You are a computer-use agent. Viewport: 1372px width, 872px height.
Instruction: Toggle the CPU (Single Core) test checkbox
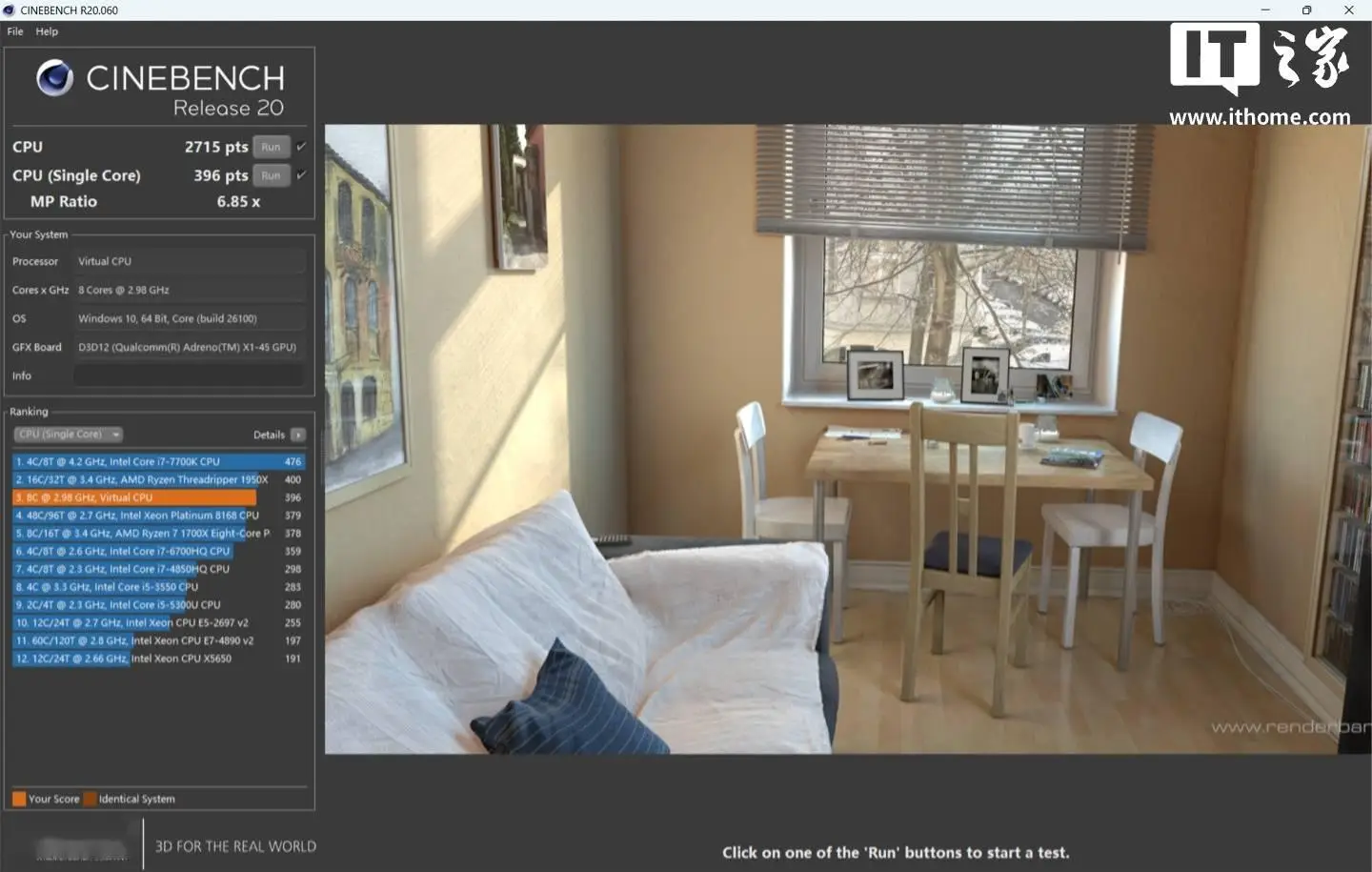click(301, 175)
